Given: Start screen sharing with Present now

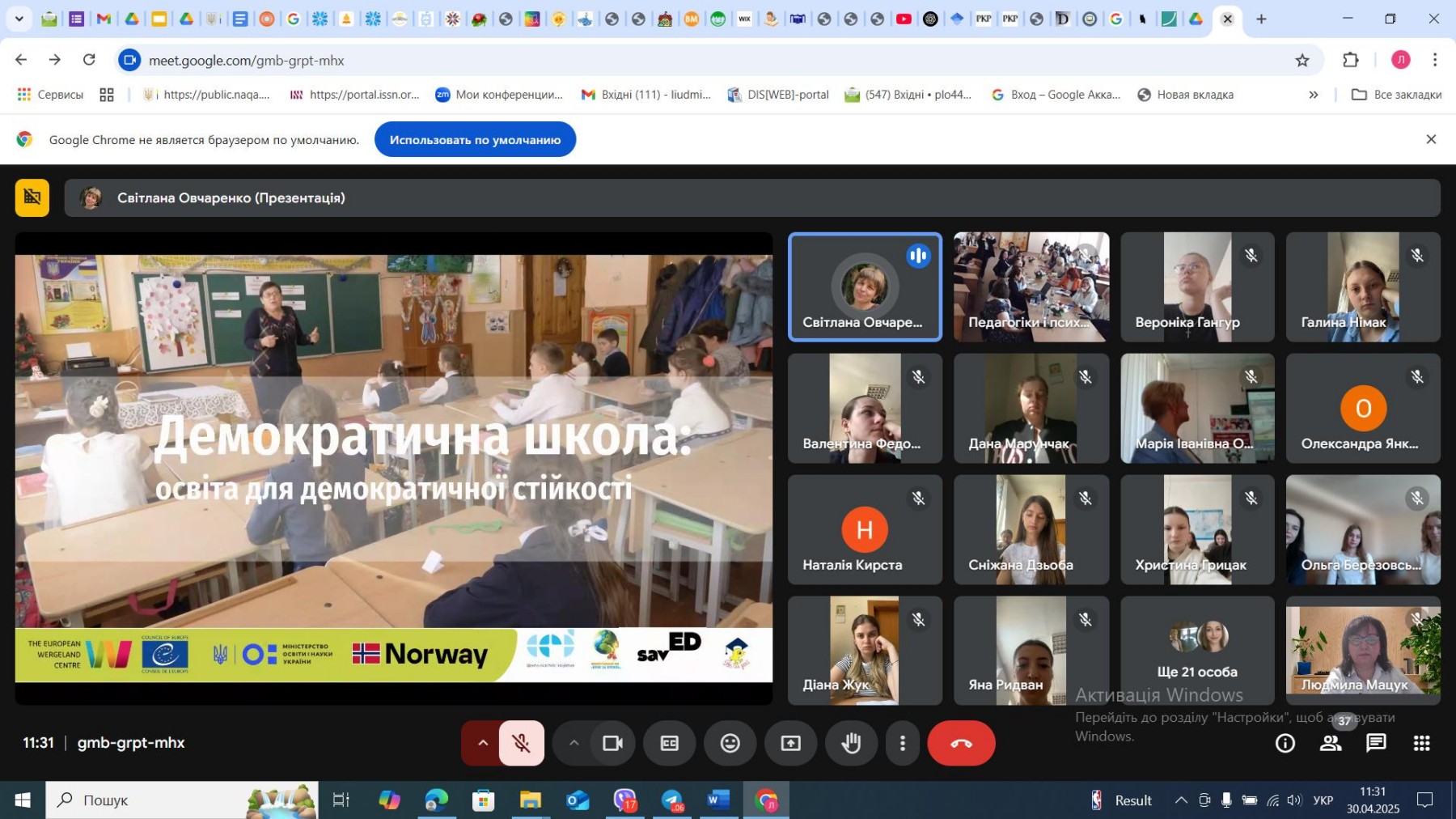Looking at the screenshot, I should tap(790, 743).
